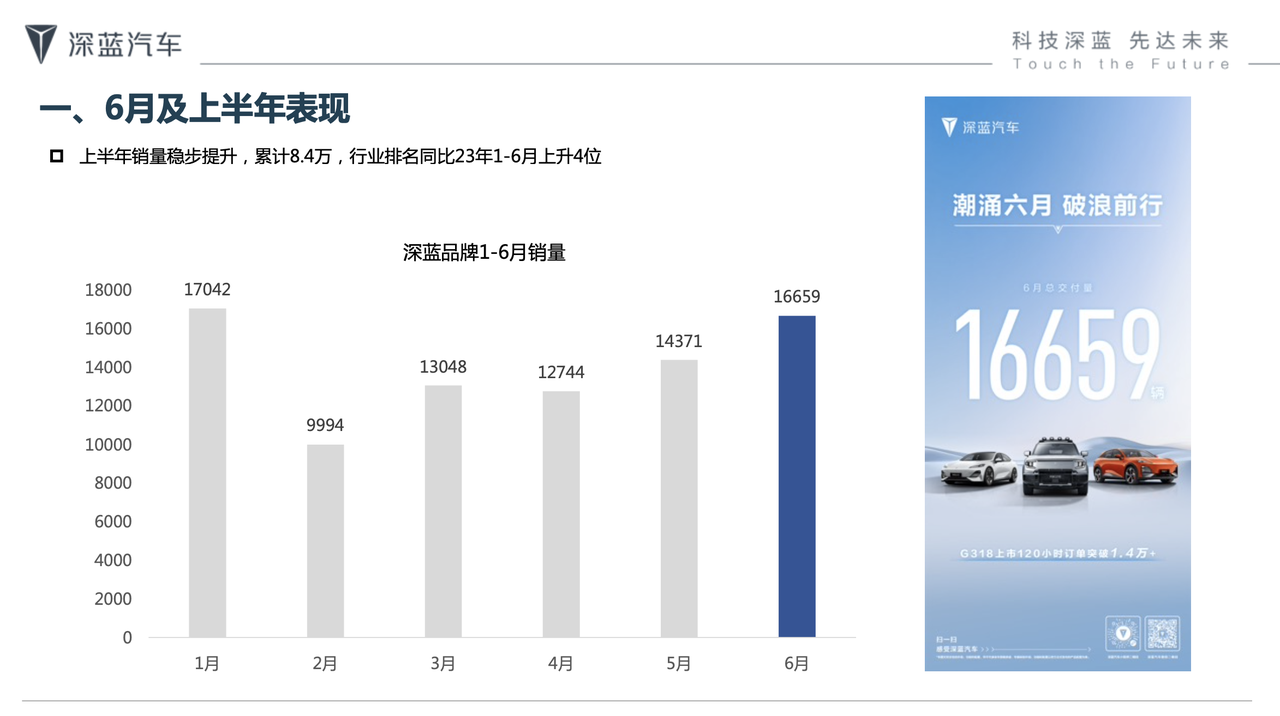
Task: Click the y-axis value 8000
Action: click(113, 483)
